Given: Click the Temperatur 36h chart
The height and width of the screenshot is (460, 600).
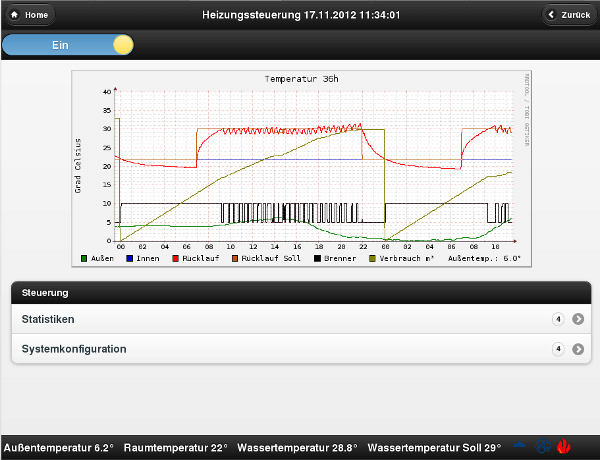Looking at the screenshot, I should (x=302, y=168).
